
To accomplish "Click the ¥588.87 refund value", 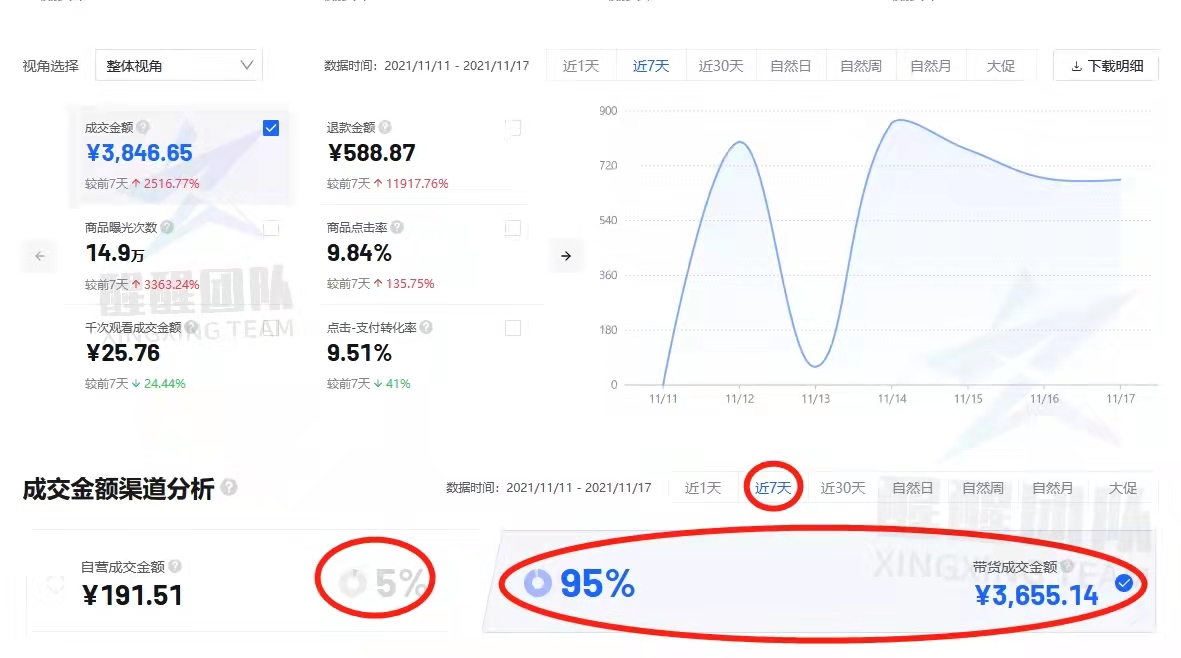I will (x=371, y=153).
